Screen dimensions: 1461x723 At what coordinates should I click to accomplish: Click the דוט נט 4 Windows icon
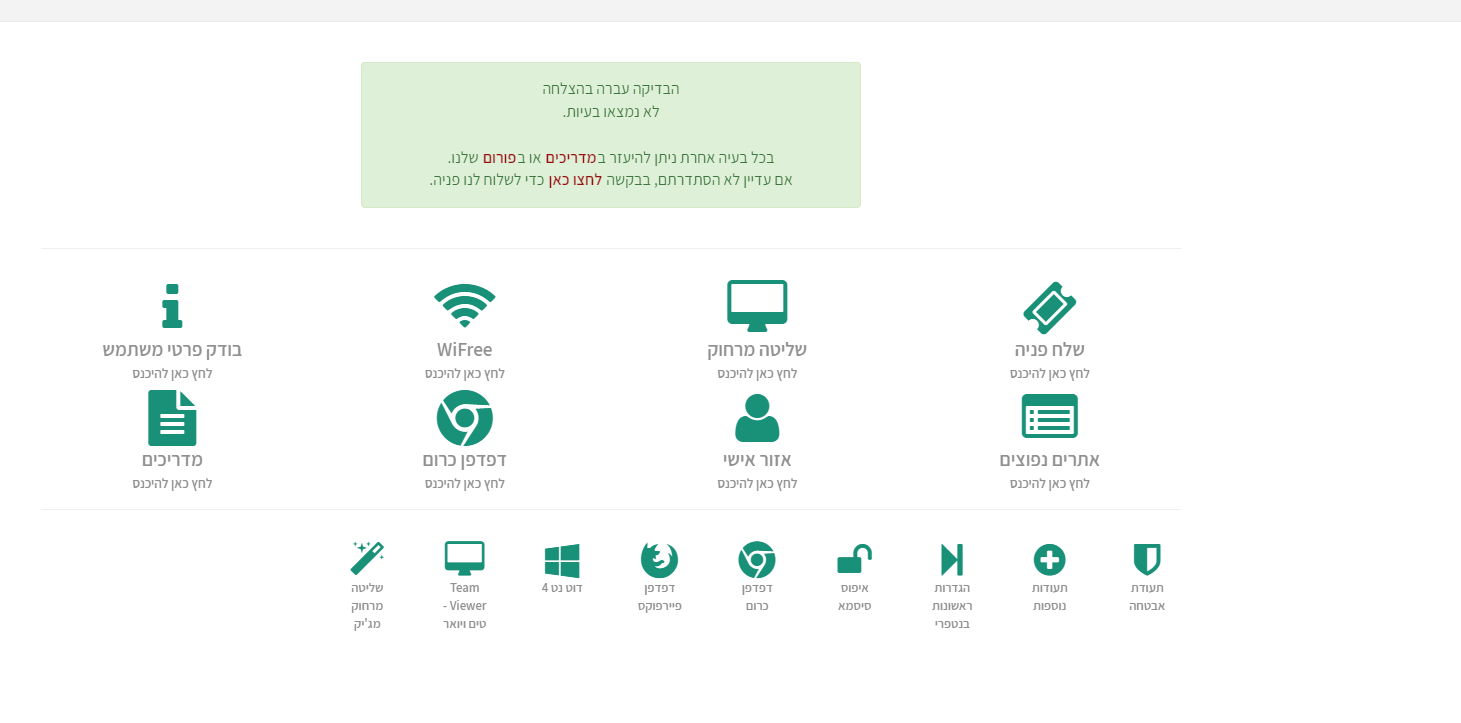pos(562,560)
